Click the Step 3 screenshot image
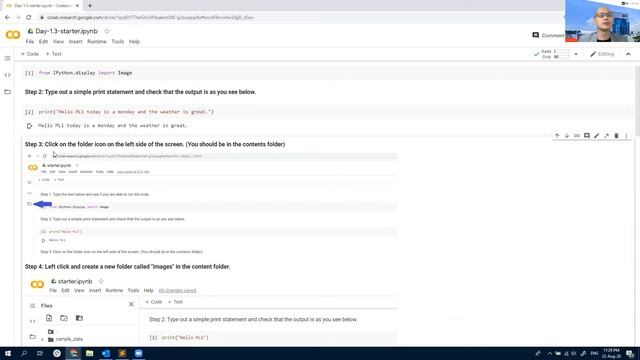This screenshot has width=640, height=360. pos(211,204)
